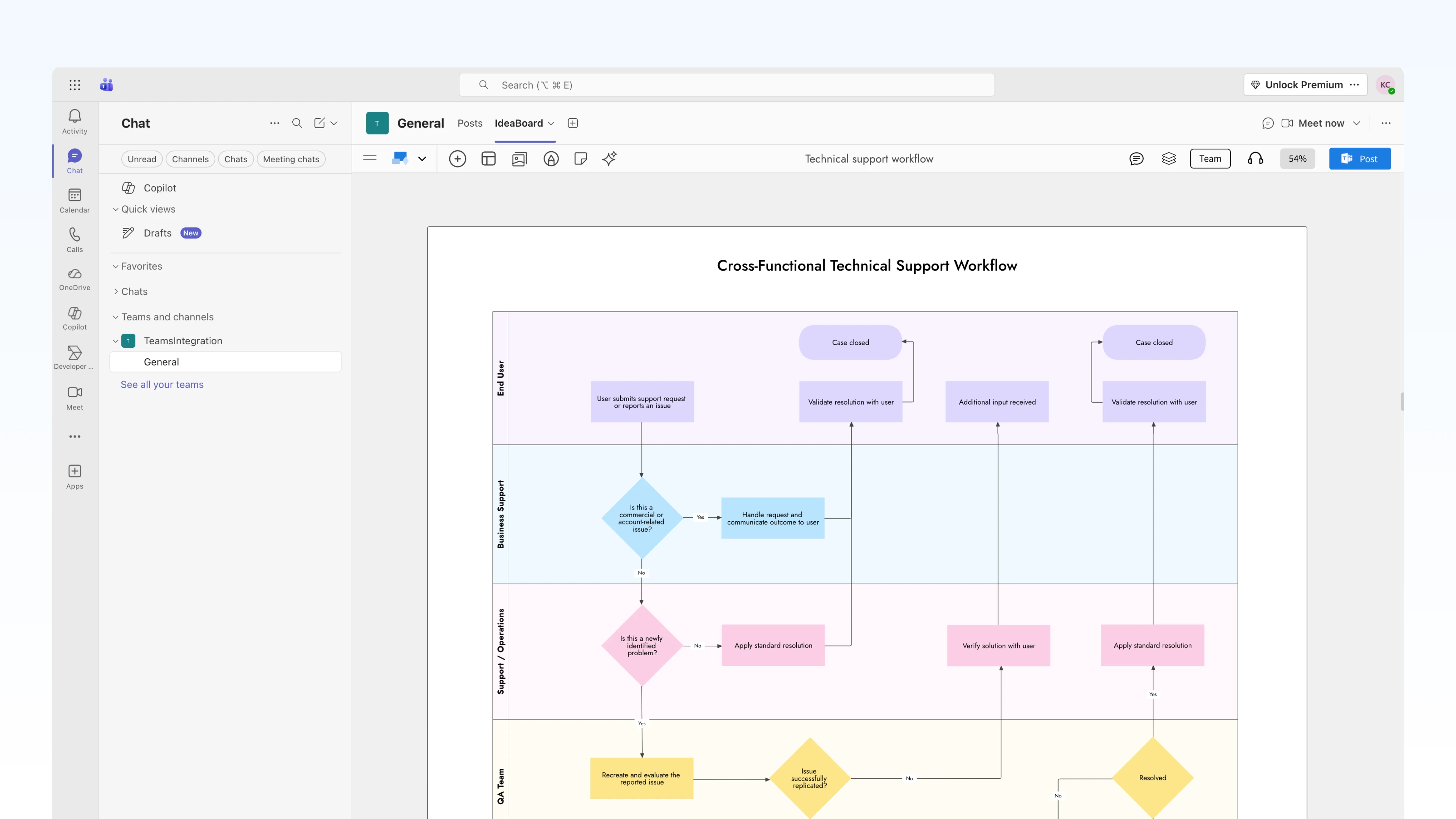
Task: Open Copilot from the left rail
Action: pos(75,319)
